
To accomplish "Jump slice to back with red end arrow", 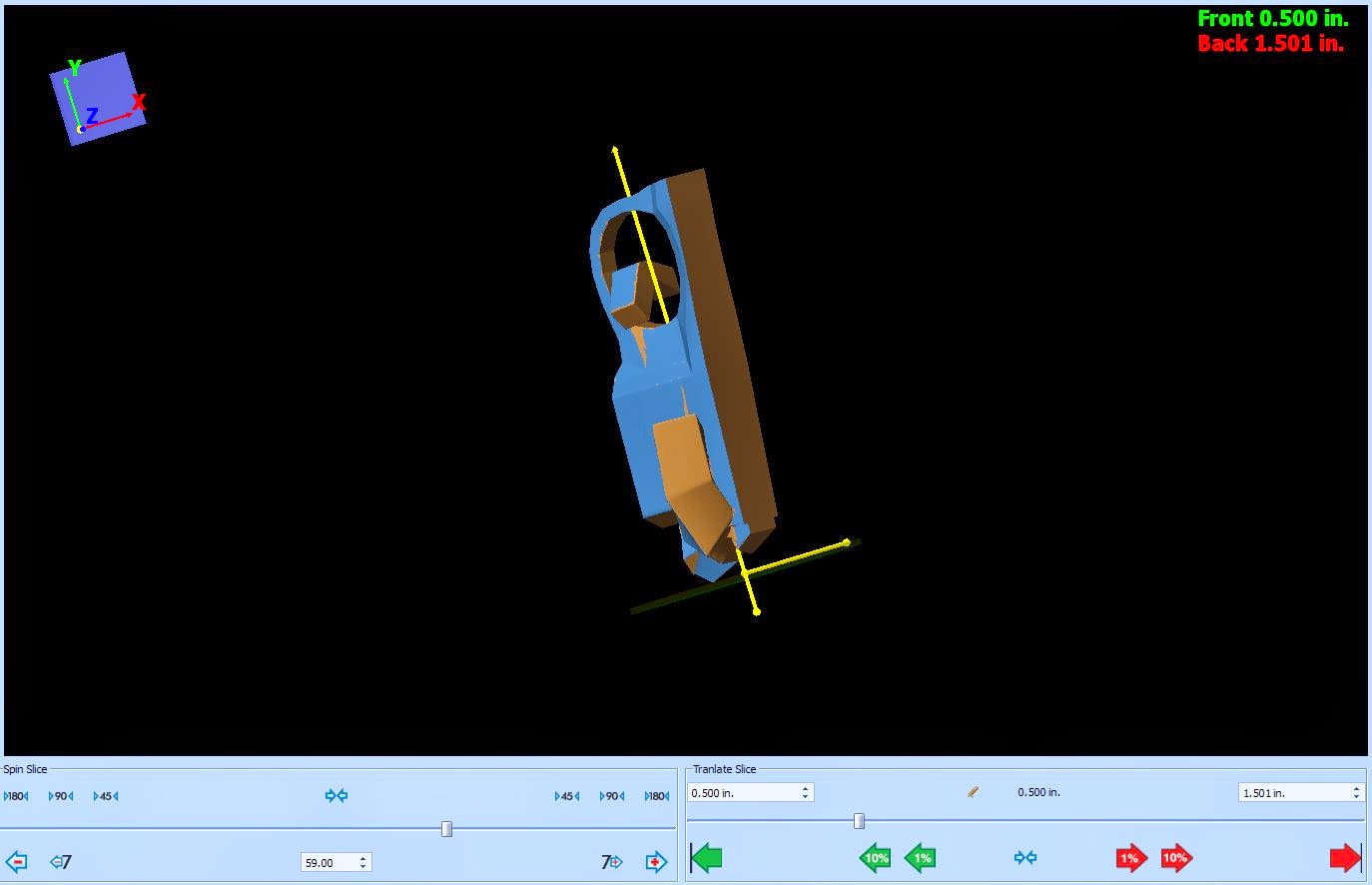I will click(x=1345, y=857).
